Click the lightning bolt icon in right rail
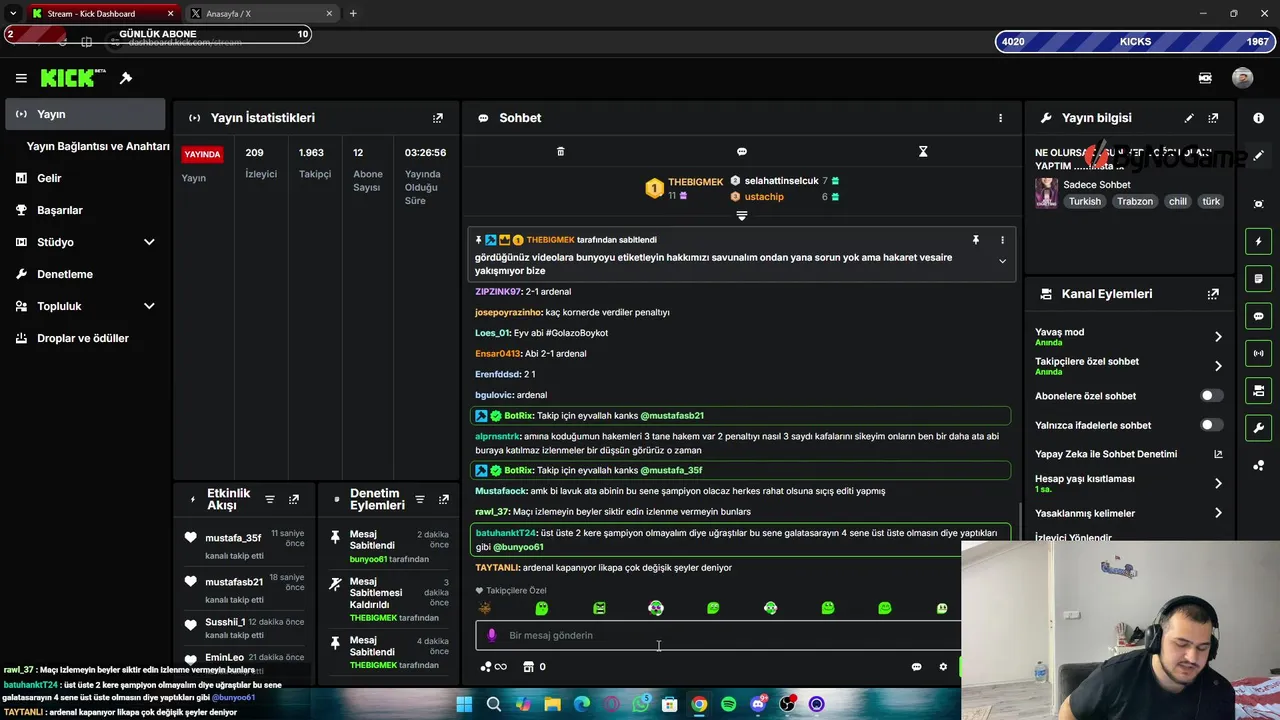The height and width of the screenshot is (720, 1280). coord(1258,241)
